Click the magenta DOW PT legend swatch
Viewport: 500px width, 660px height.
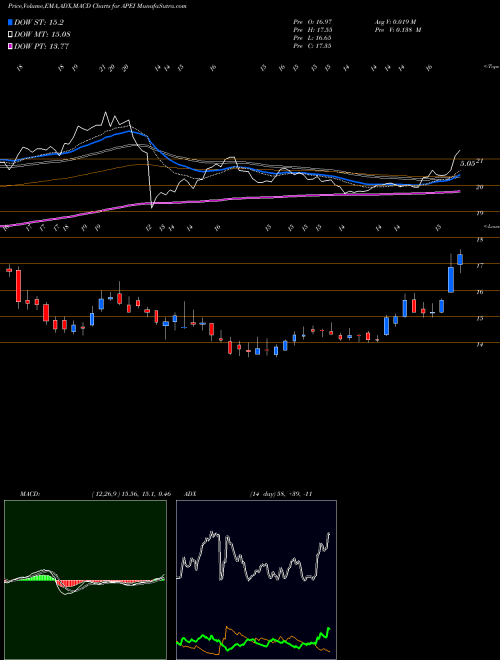(10, 46)
